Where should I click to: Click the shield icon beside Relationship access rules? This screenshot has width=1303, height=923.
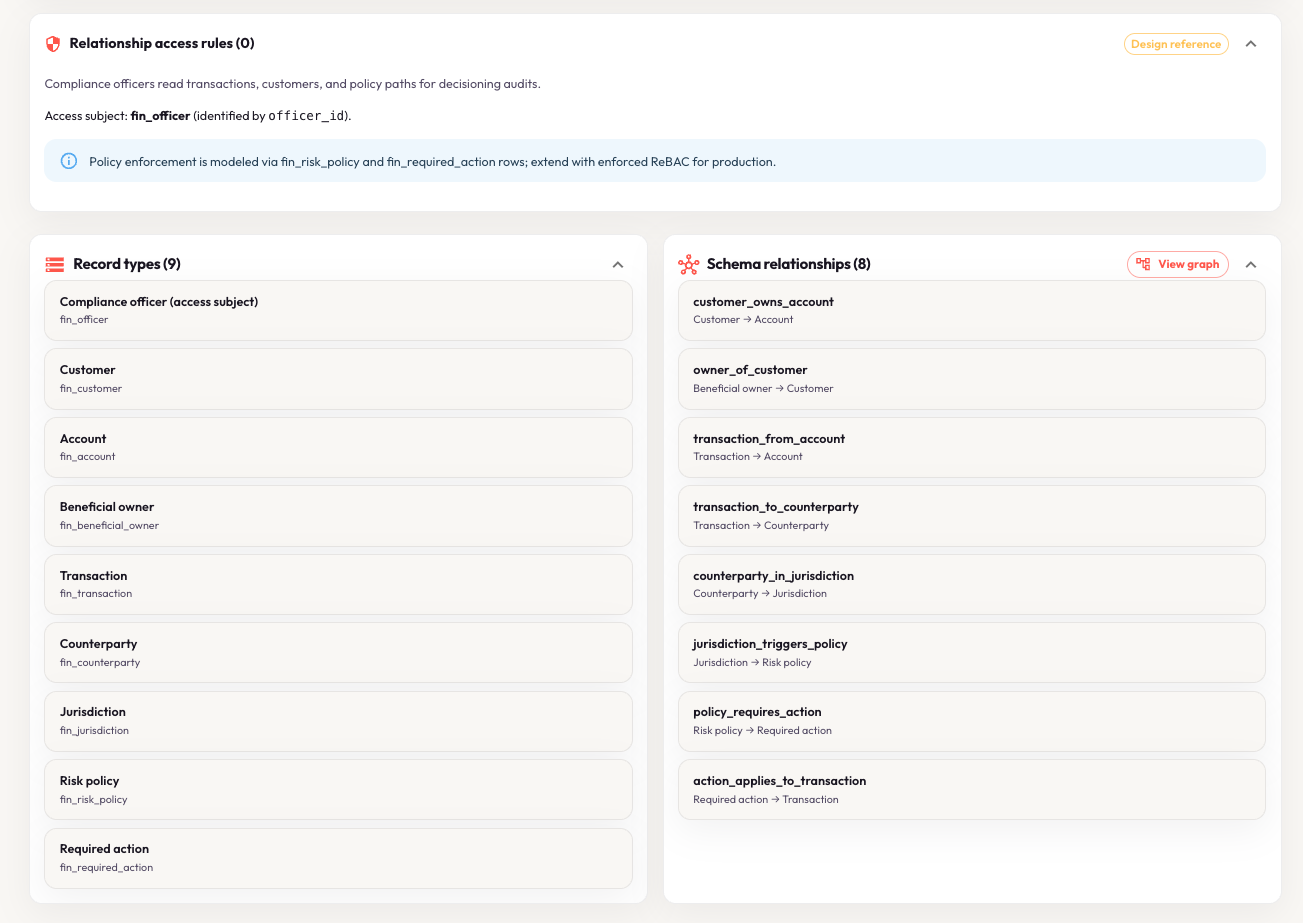pyautogui.click(x=53, y=44)
